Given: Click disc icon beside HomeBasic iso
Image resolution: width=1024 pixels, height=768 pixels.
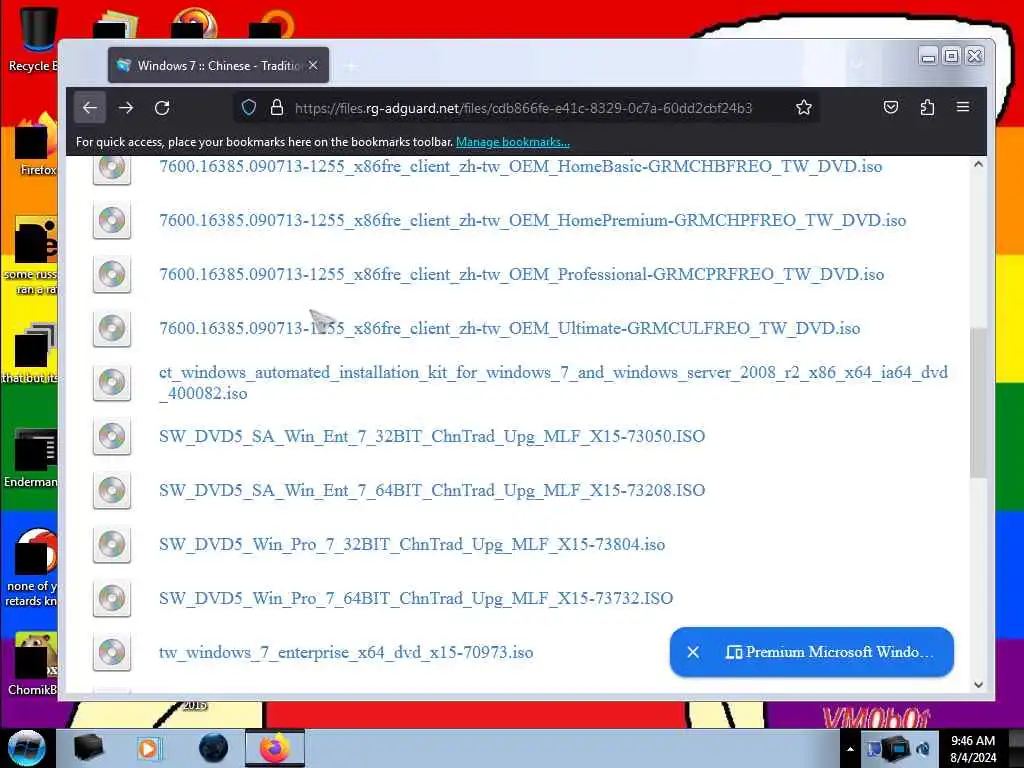Looking at the screenshot, I should pos(112,168).
